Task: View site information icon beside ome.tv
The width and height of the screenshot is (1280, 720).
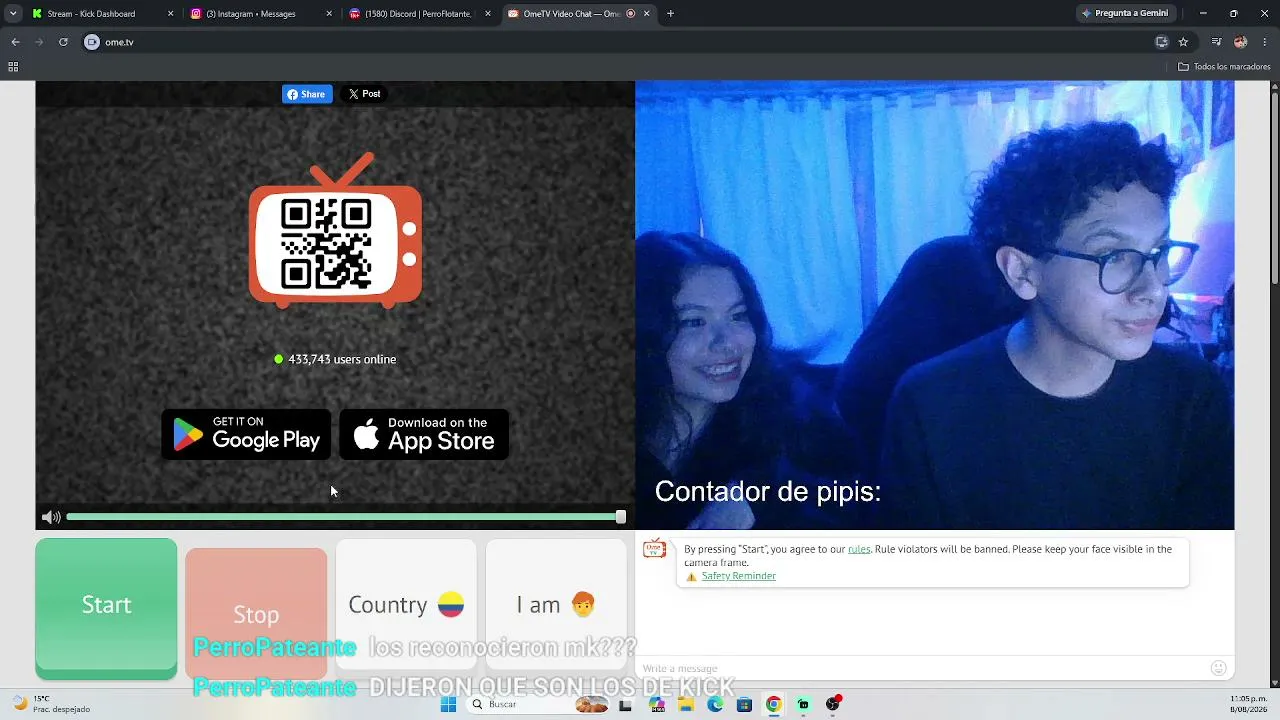Action: point(92,42)
